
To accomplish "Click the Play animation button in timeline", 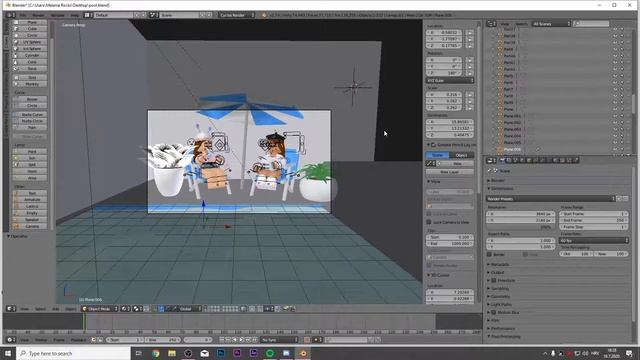I will tap(241, 340).
